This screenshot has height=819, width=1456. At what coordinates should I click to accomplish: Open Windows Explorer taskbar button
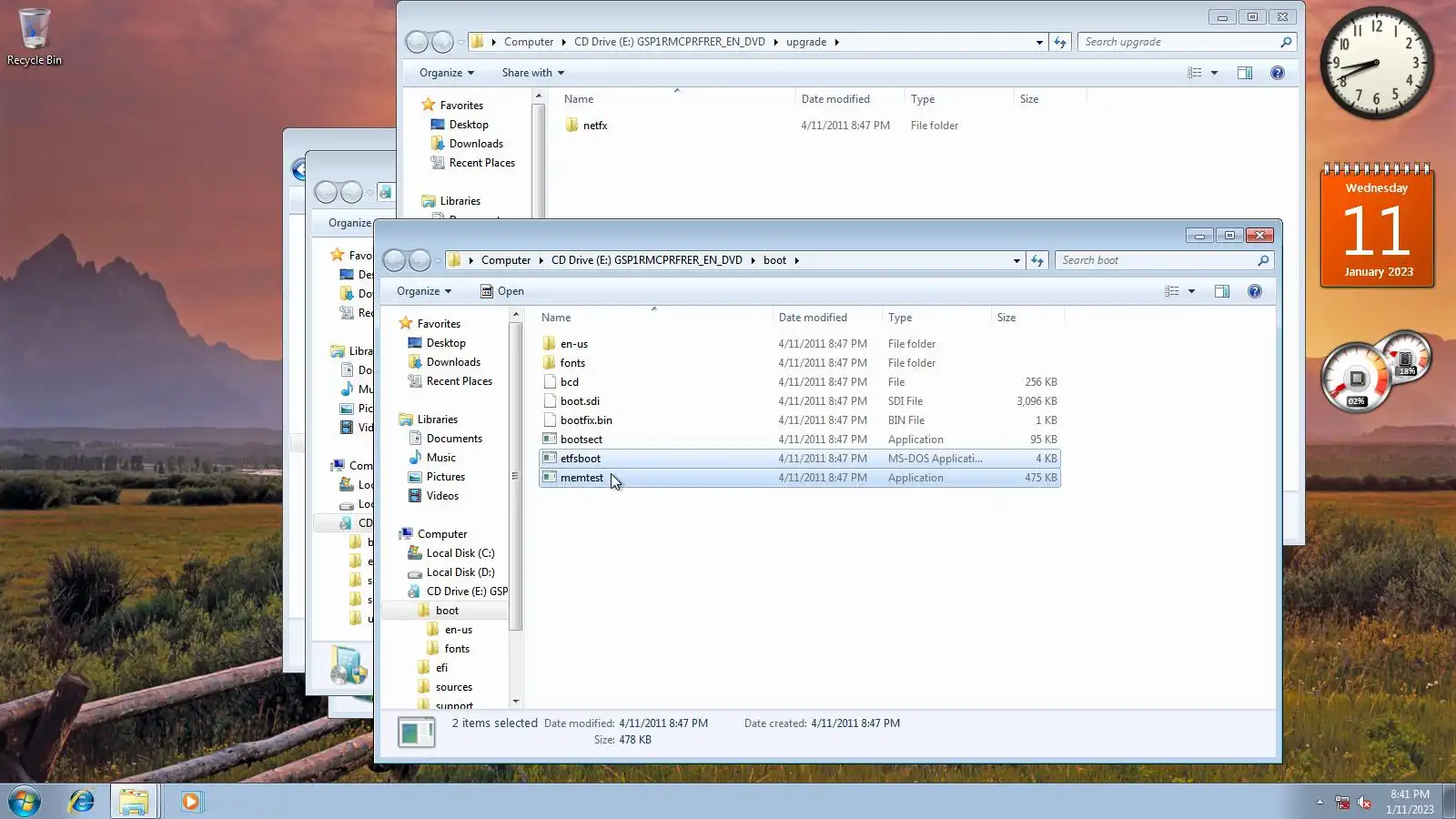pyautogui.click(x=134, y=802)
